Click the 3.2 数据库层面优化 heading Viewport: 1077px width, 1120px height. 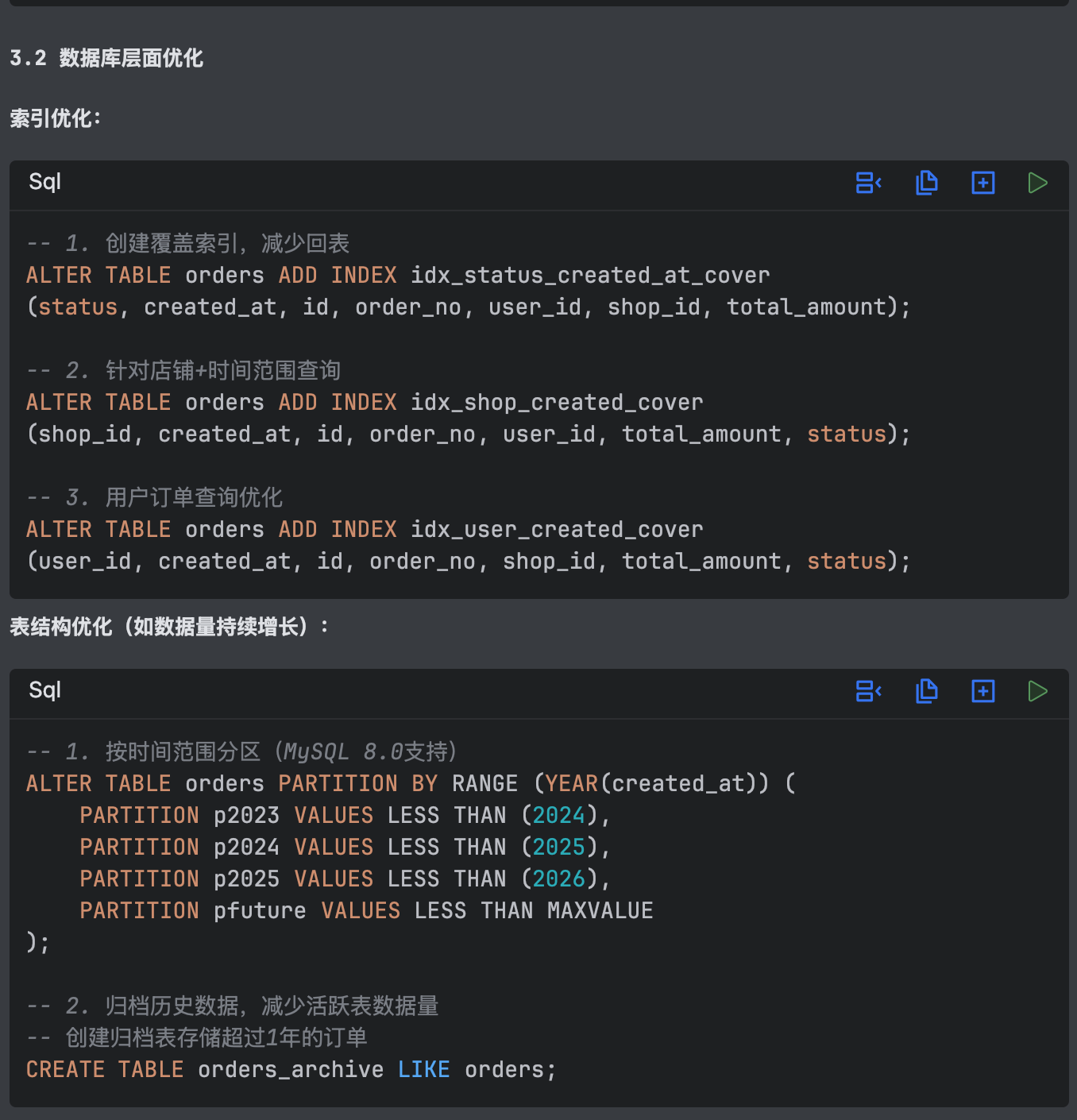[x=106, y=58]
